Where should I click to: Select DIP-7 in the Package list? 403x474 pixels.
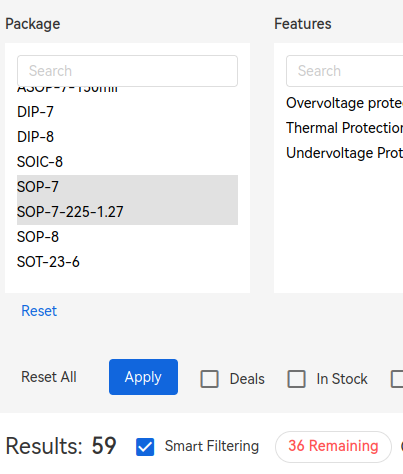pos(127,112)
